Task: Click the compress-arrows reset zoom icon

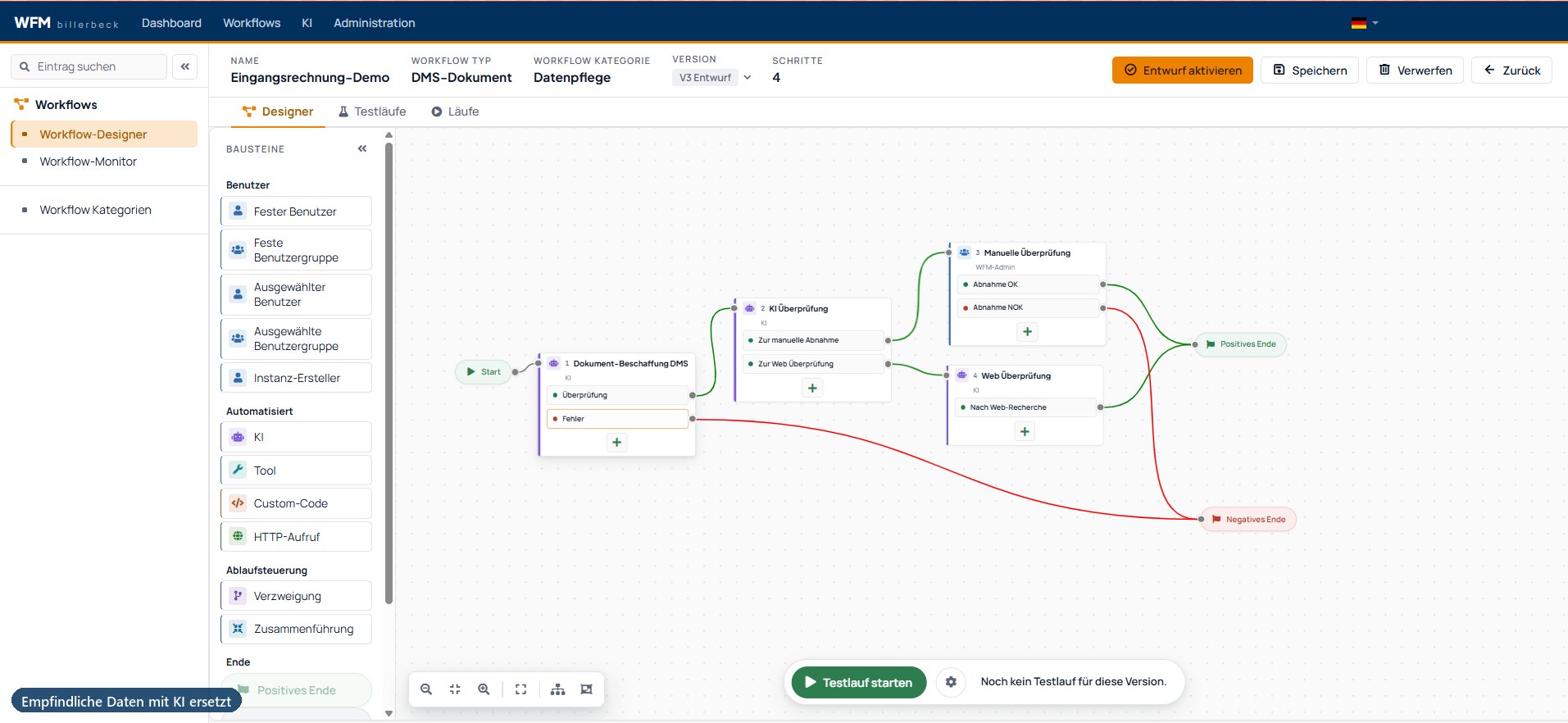Action: coord(455,689)
